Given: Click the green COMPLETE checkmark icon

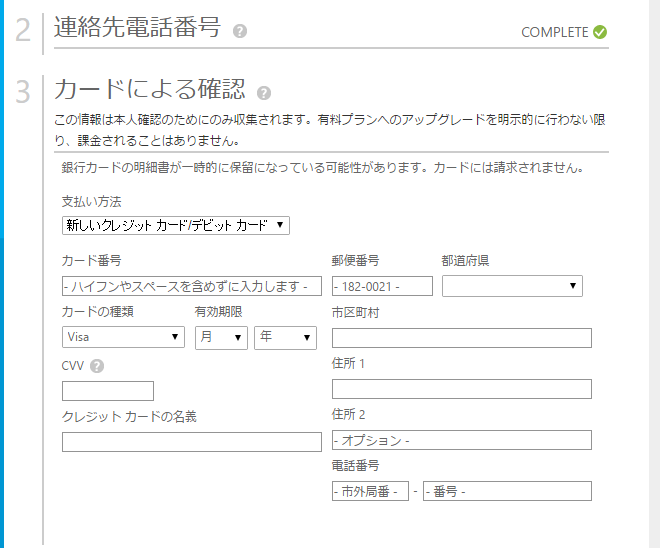Looking at the screenshot, I should click(x=600, y=32).
